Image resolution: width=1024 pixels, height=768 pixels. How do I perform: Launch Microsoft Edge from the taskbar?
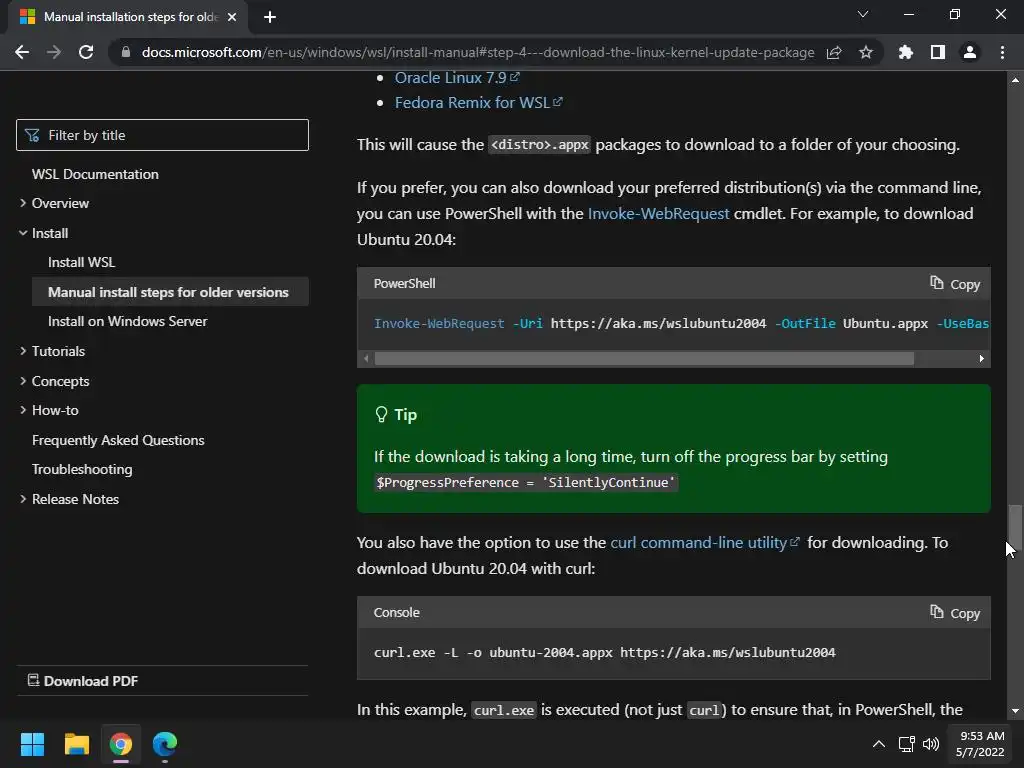click(165, 744)
